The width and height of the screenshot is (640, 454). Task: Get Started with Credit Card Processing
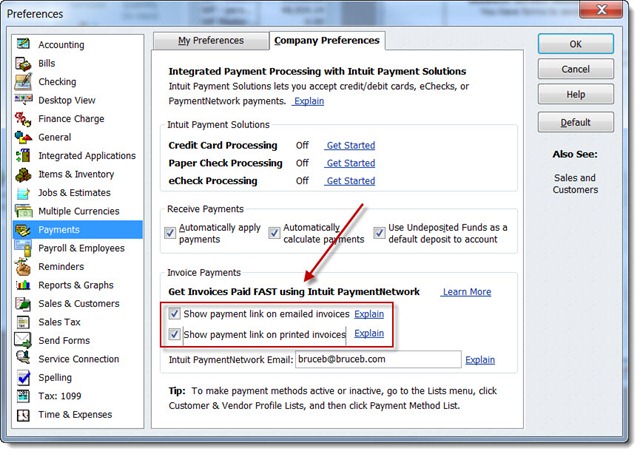[x=350, y=145]
